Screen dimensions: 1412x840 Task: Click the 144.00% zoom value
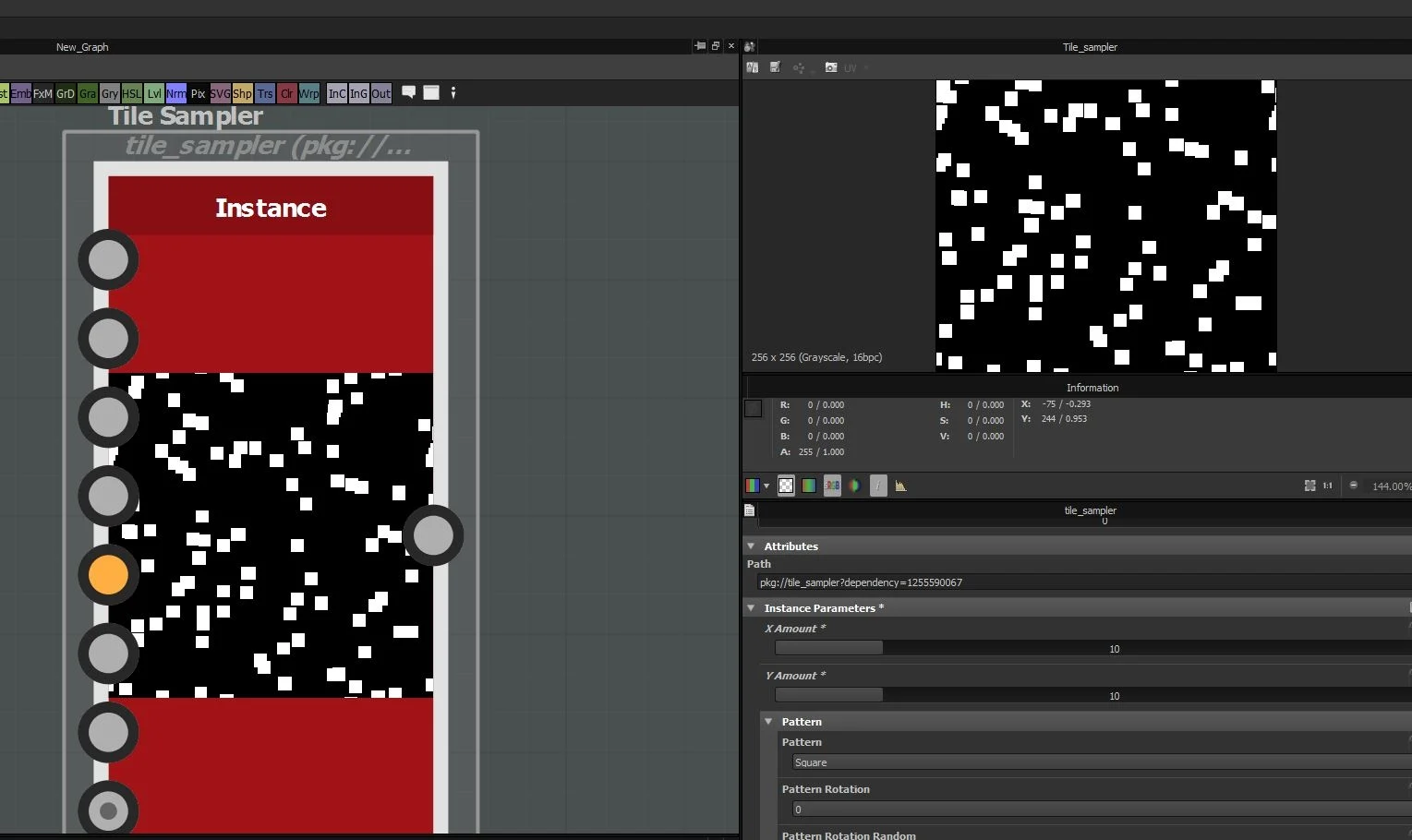(x=1391, y=486)
